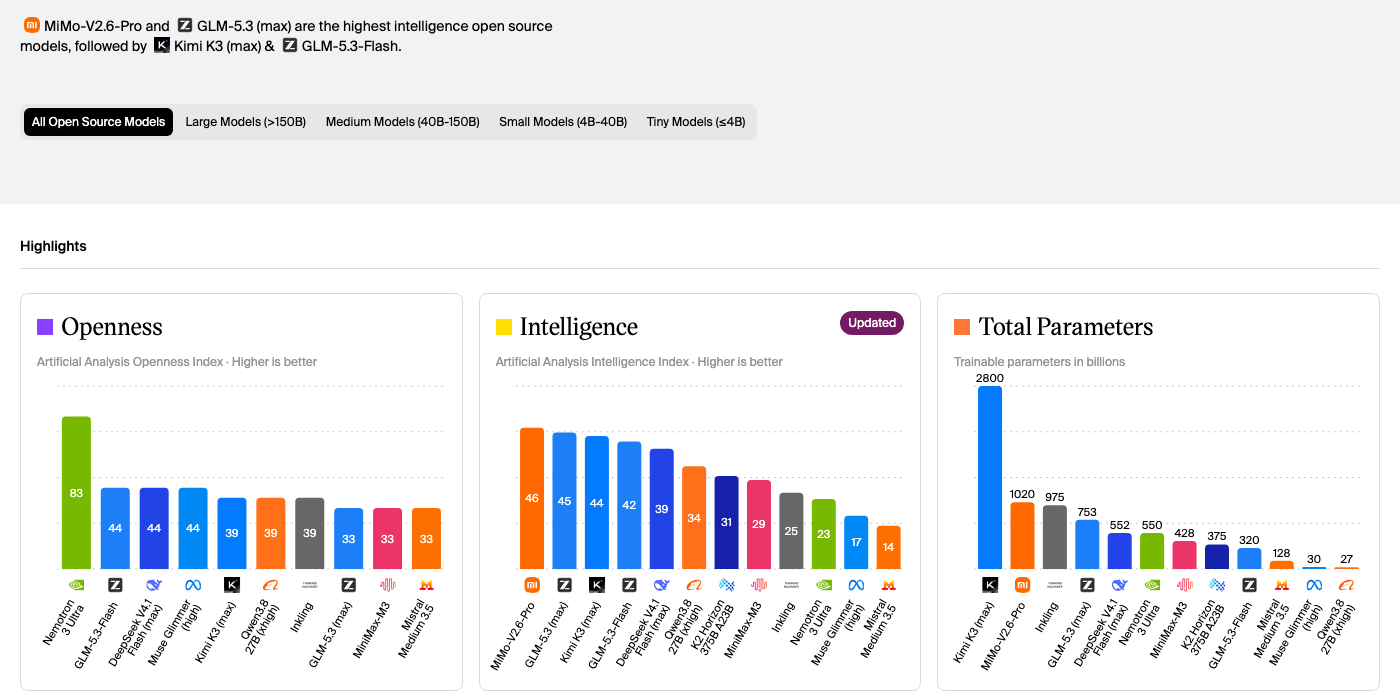Click the Highlights section heading
1400x700 pixels.
53,246
